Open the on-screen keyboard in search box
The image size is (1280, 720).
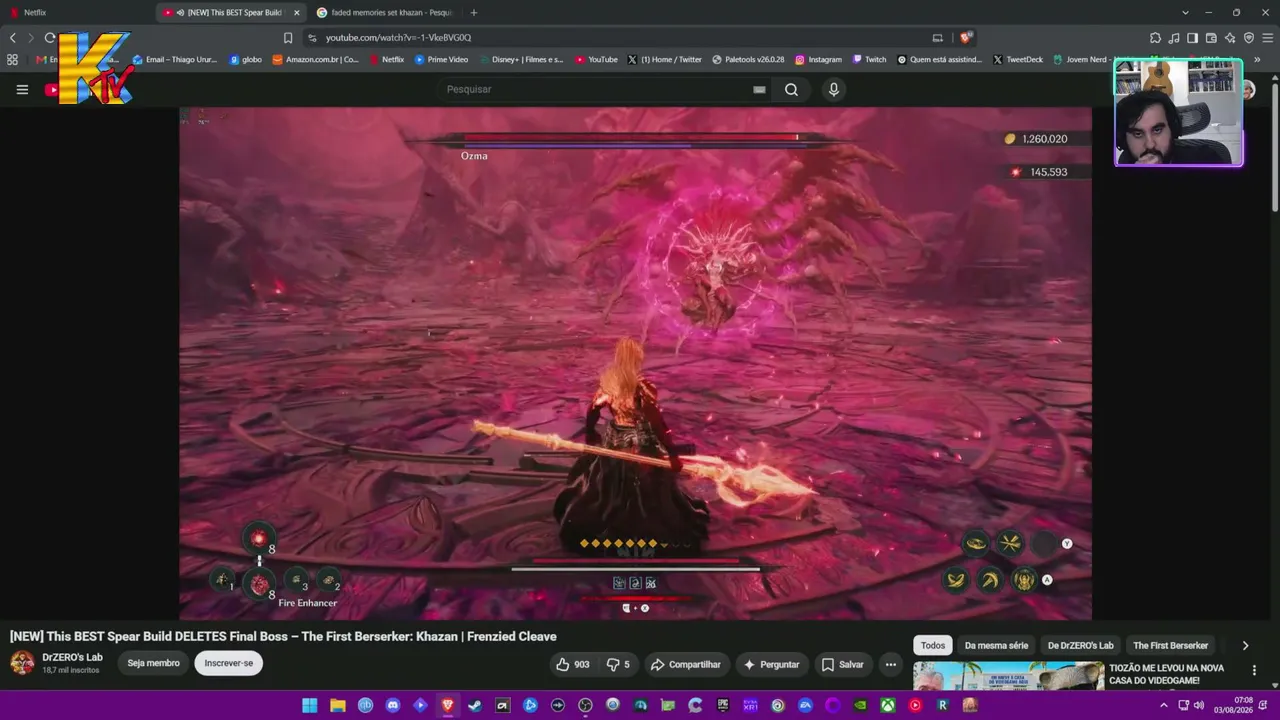click(x=759, y=89)
